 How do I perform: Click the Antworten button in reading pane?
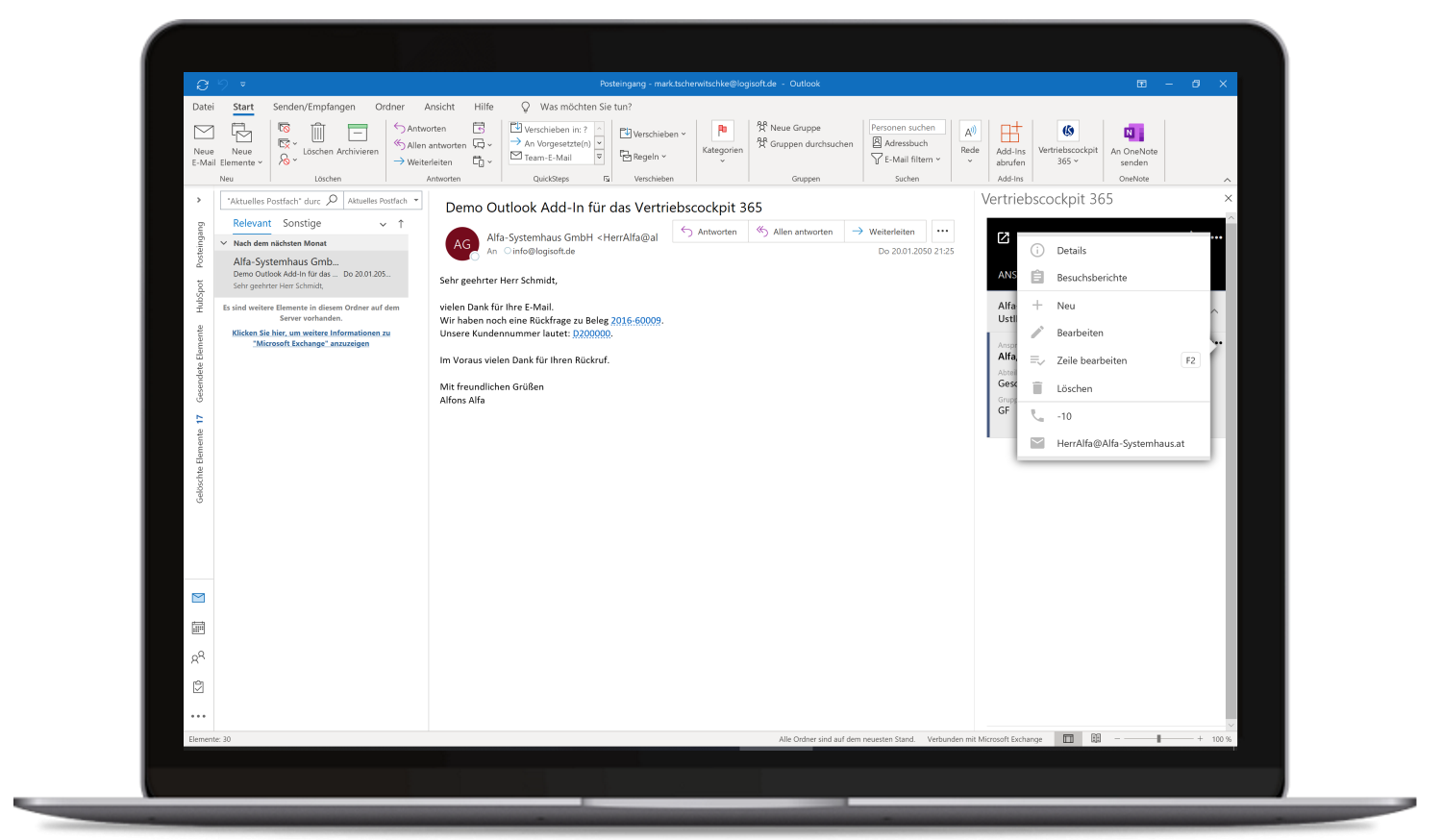pos(709,232)
